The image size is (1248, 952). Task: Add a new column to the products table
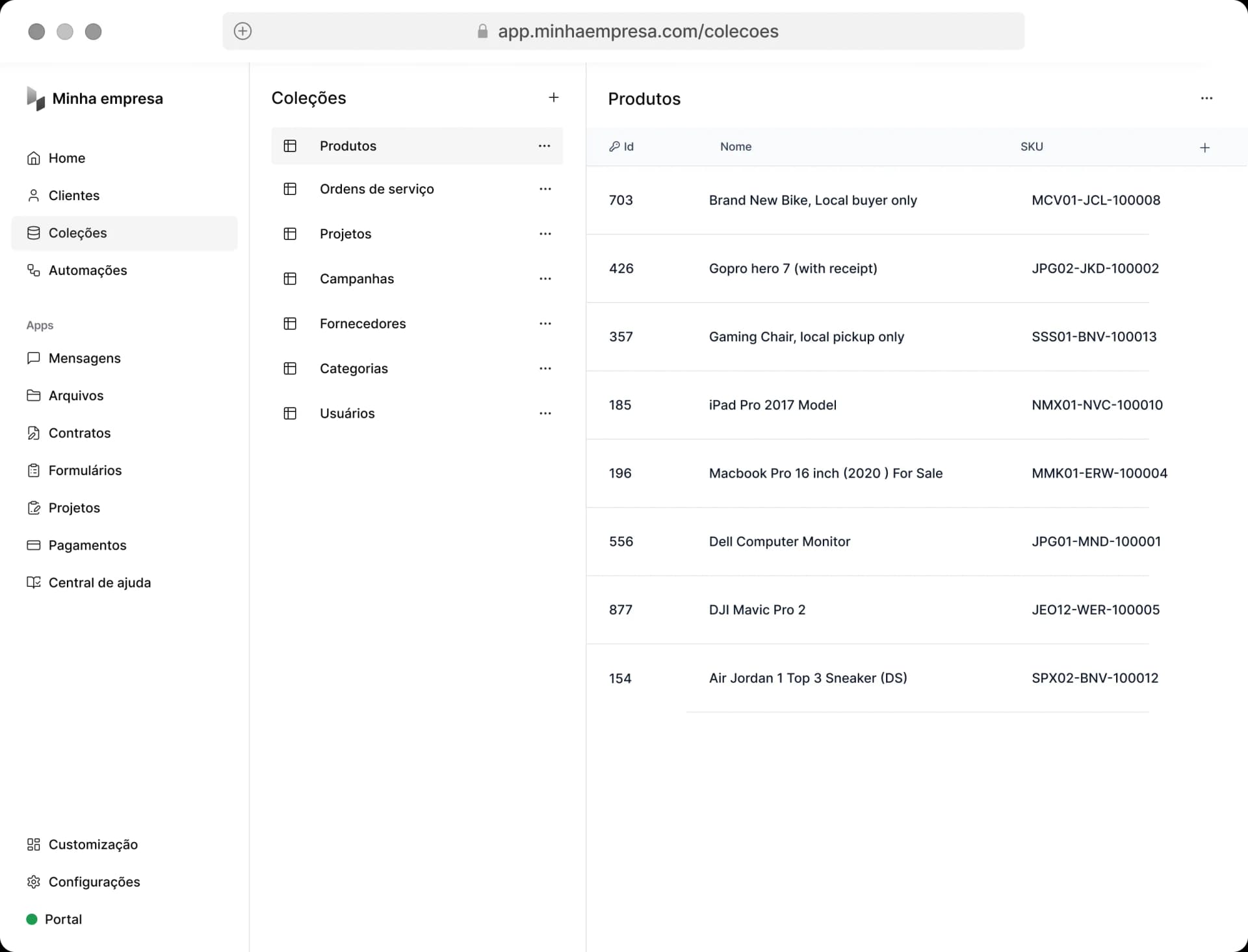[x=1205, y=147]
